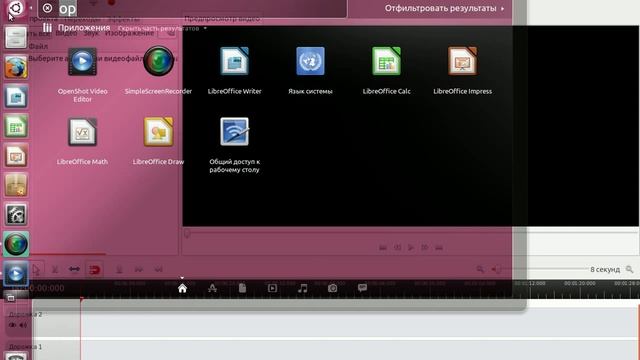Screen dimensions: 640x360
Task: Open Files manager from the launcher
Action: (16, 38)
